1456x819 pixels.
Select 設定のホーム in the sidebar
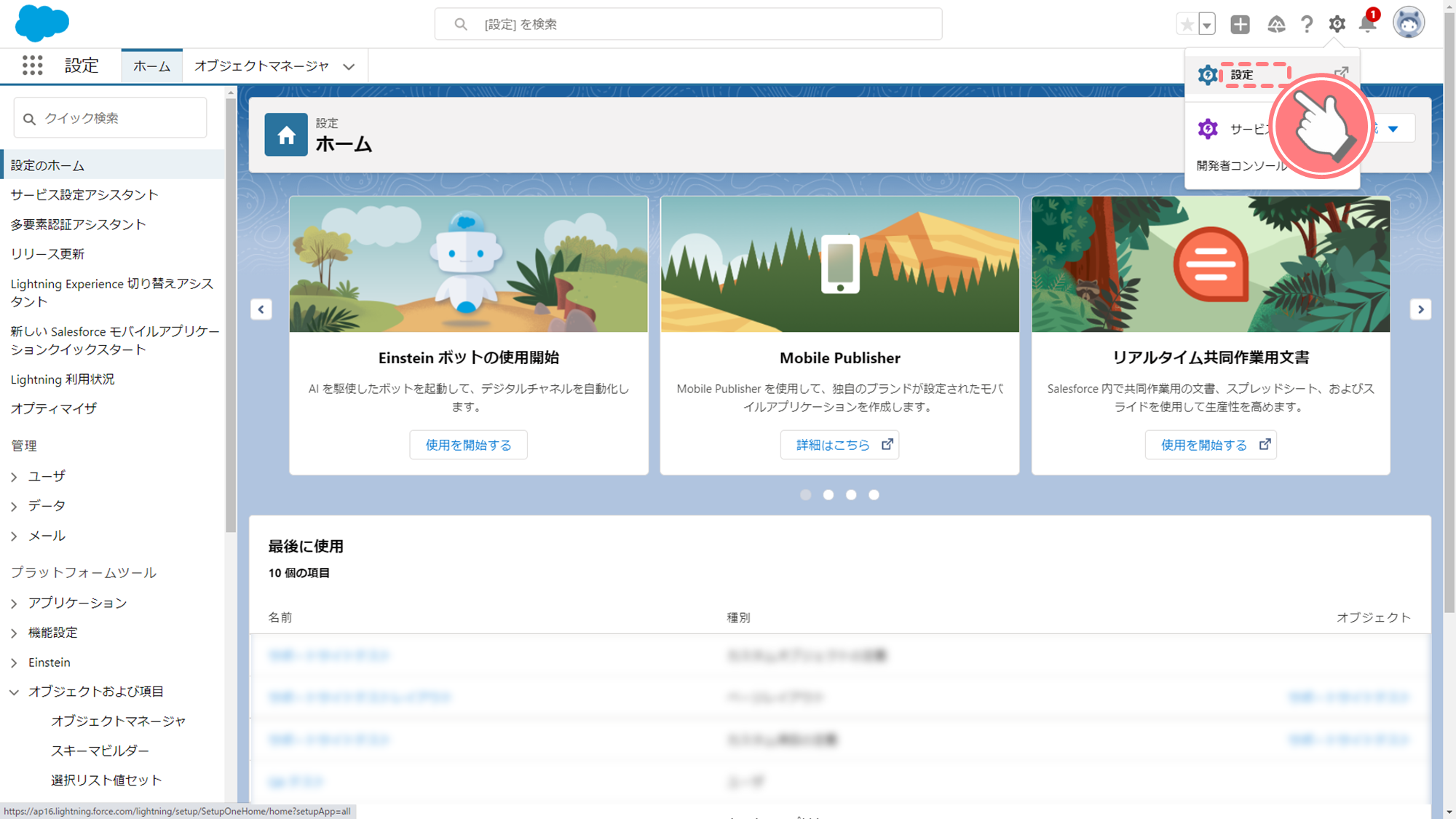pos(113,165)
